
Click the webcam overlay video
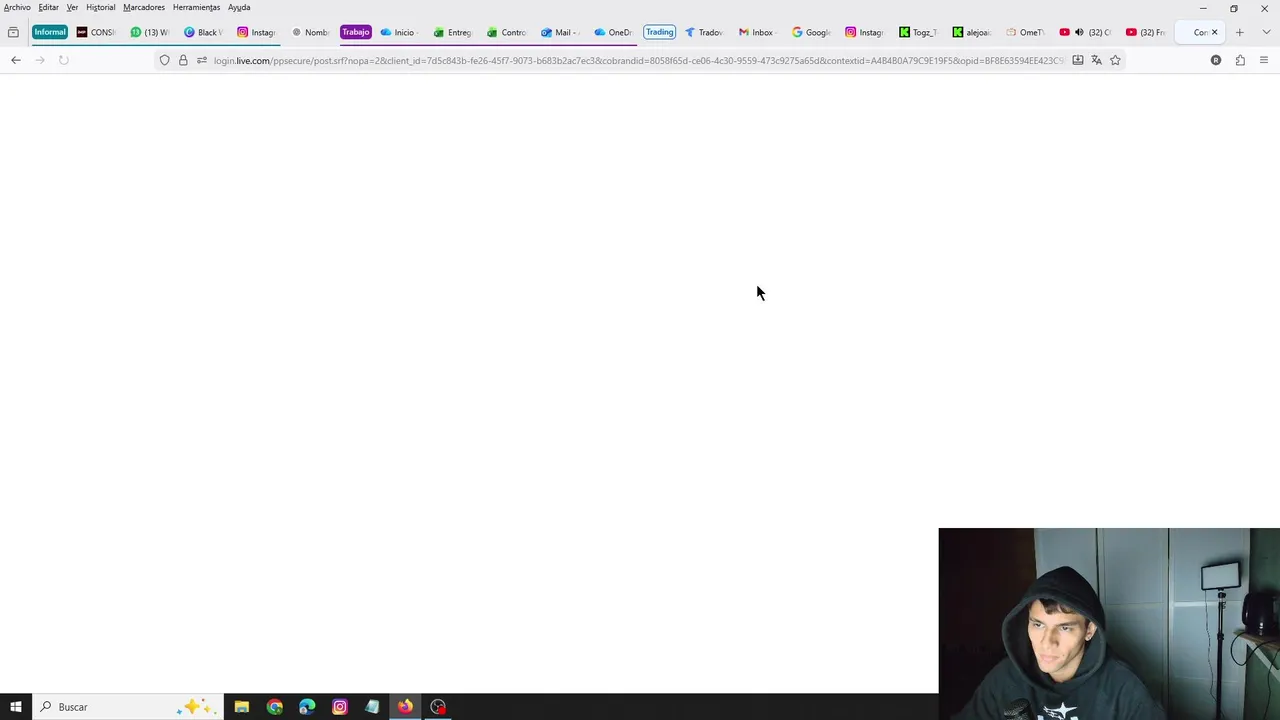tap(1109, 624)
